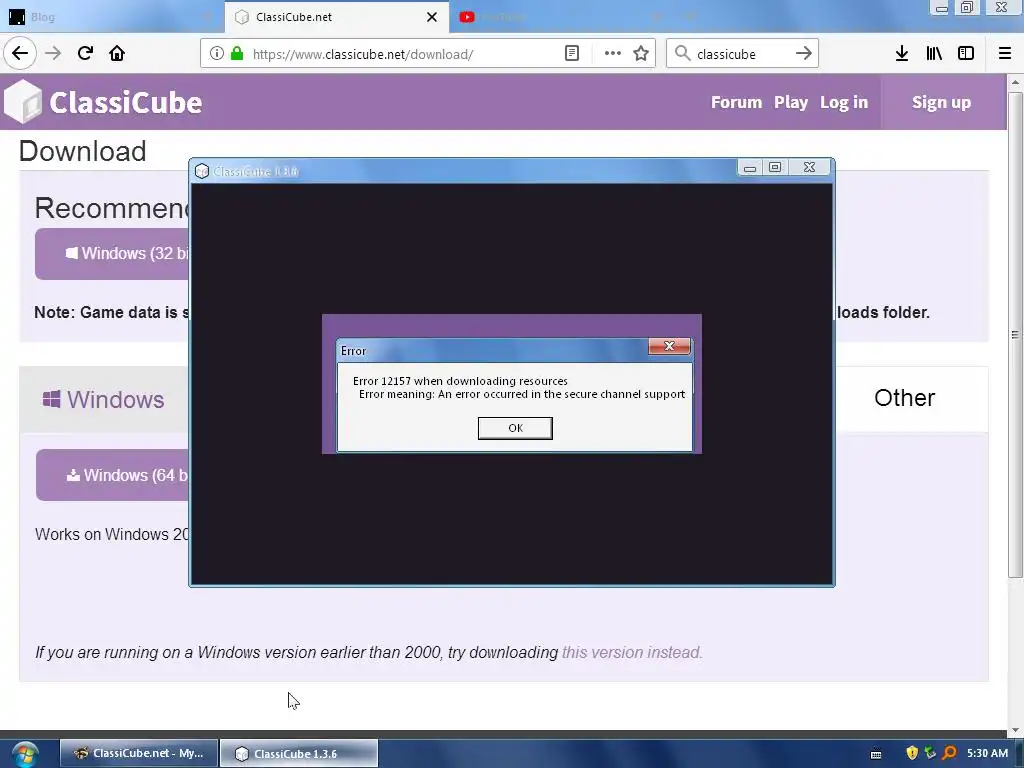The image size is (1024, 768).
Task: Toggle the browser sidebar button
Action: (x=966, y=54)
